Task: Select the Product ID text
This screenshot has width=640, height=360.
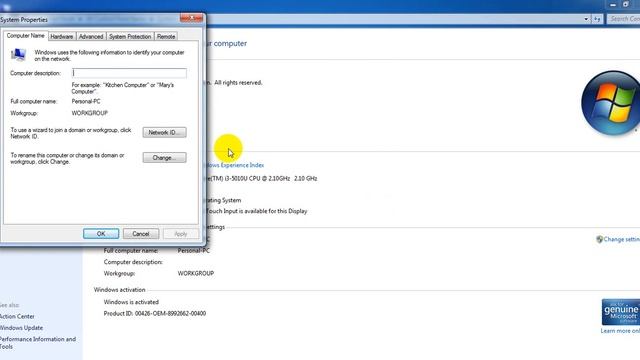Action: [155, 313]
